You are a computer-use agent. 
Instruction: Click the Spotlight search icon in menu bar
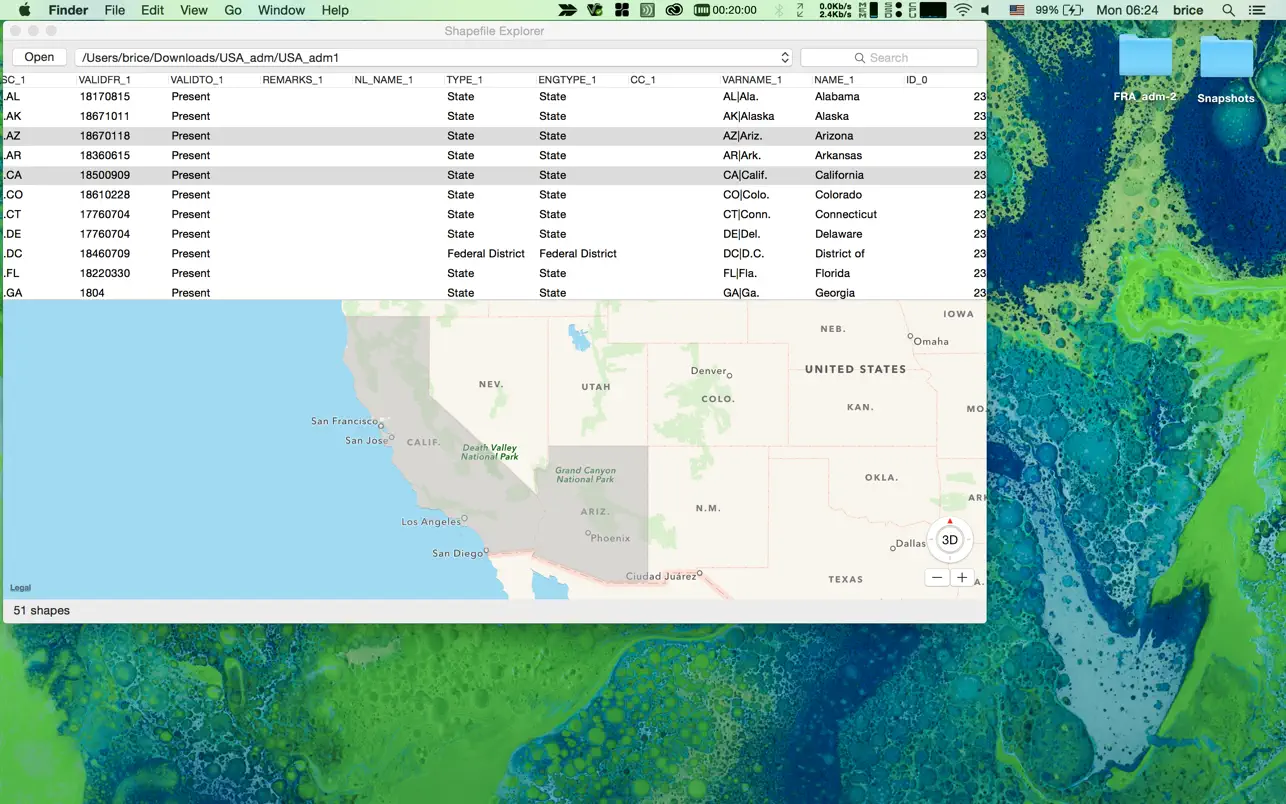click(1227, 10)
